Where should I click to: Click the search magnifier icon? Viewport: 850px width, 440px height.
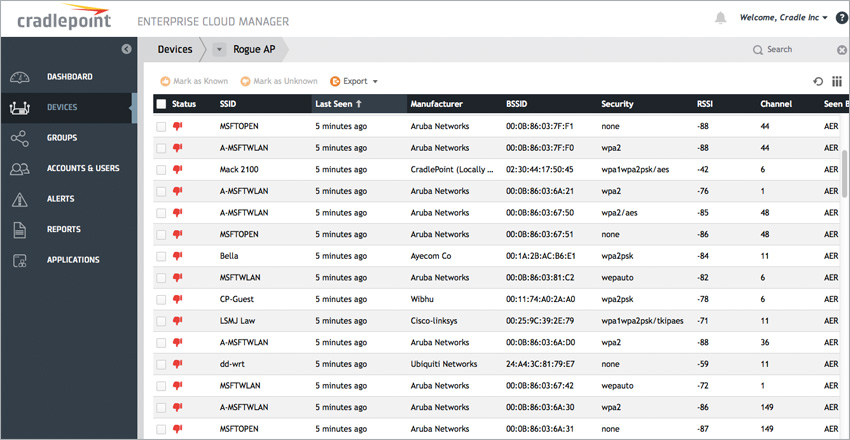758,50
